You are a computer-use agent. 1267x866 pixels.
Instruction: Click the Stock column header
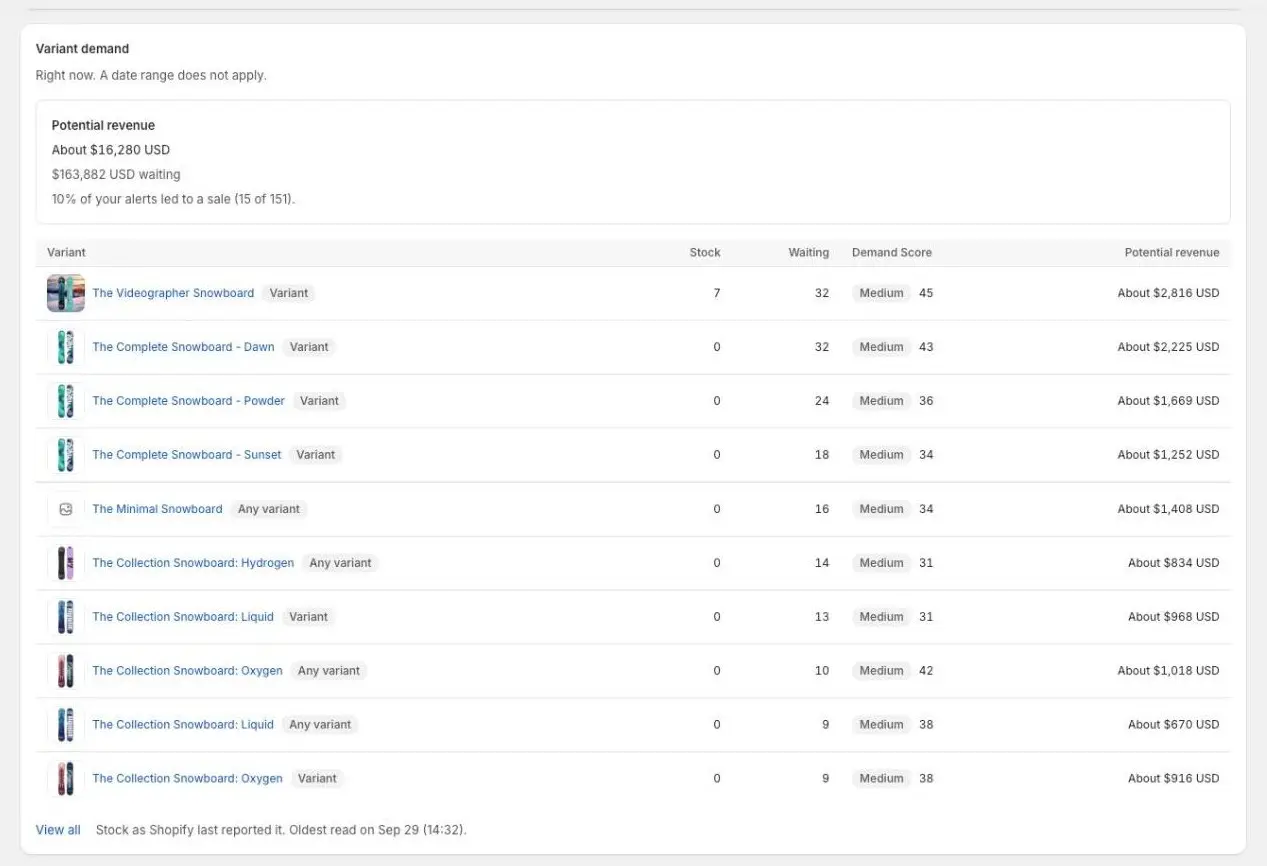click(705, 253)
